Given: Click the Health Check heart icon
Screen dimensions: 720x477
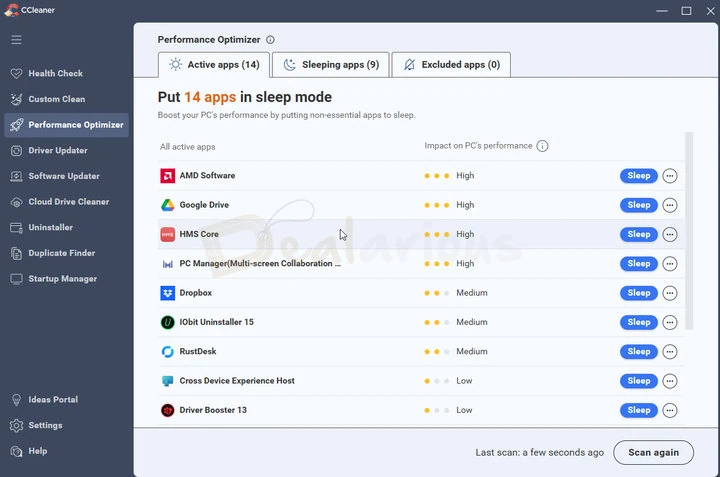Looking at the screenshot, I should [16, 74].
